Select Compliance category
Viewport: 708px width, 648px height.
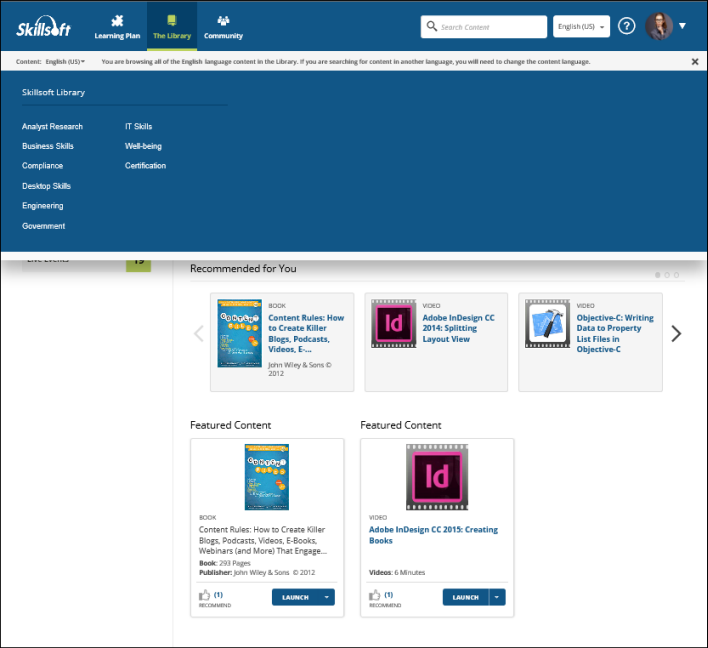[x=42, y=166]
